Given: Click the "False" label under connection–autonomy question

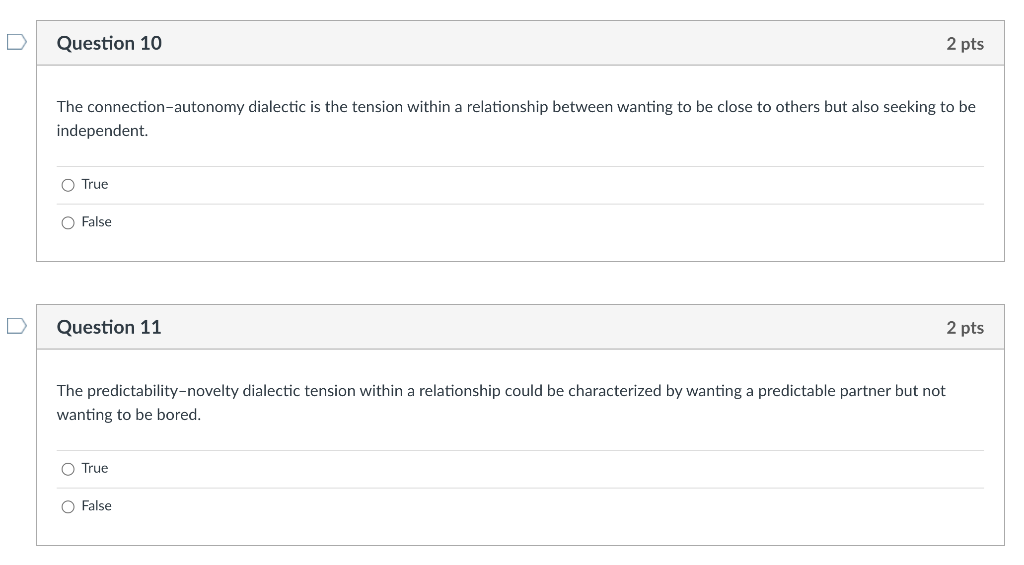Looking at the screenshot, I should click(x=97, y=222).
